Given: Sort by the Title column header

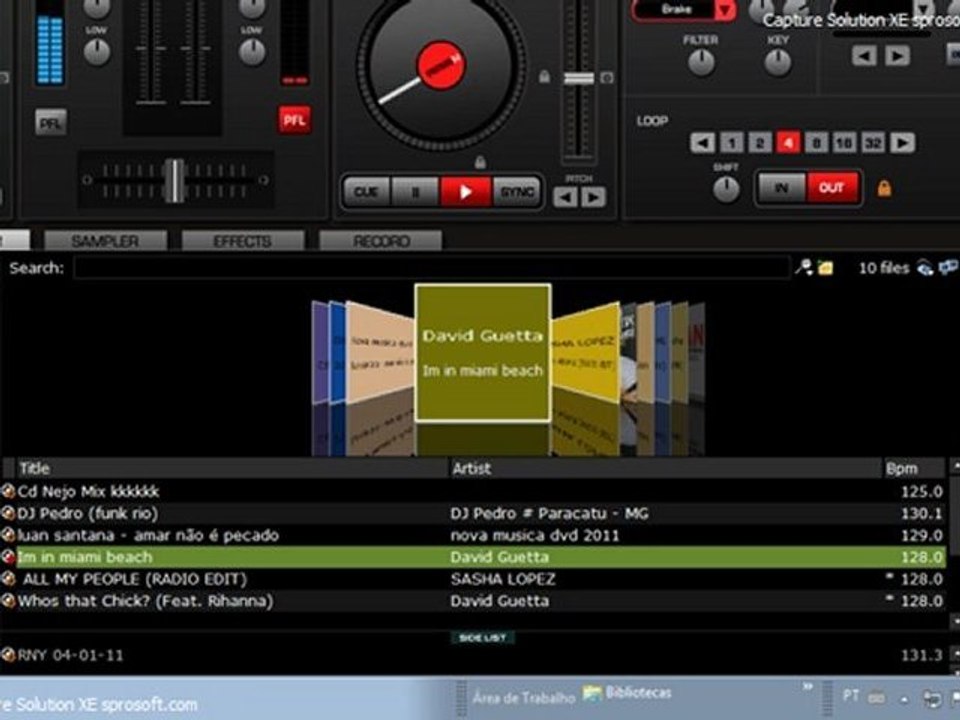Looking at the screenshot, I should (x=233, y=468).
